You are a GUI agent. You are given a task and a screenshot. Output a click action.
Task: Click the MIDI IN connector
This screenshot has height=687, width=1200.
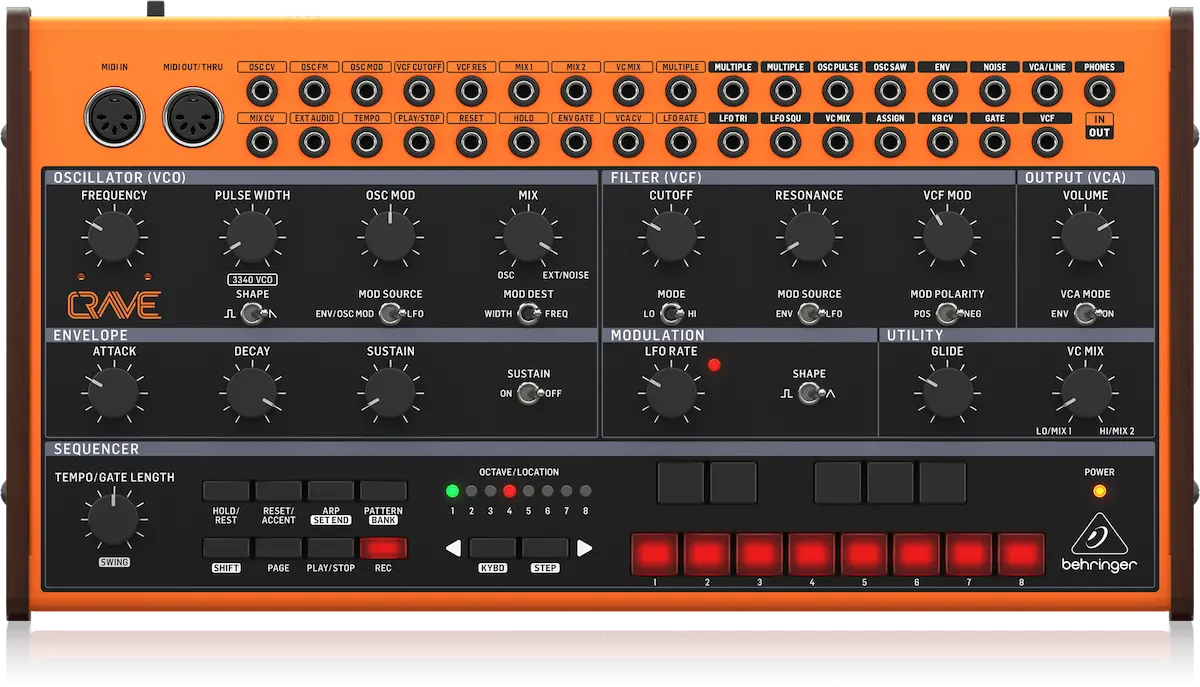pyautogui.click(x=113, y=118)
